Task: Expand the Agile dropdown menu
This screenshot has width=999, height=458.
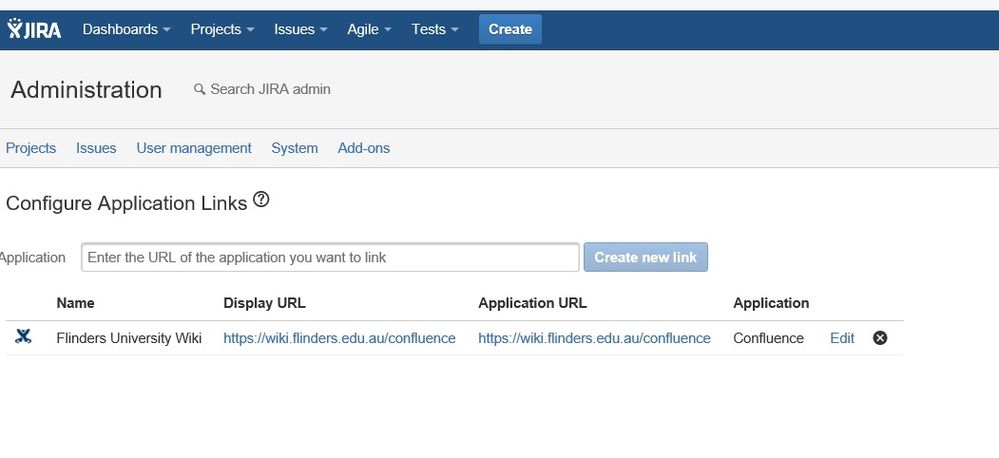Action: pyautogui.click(x=369, y=29)
